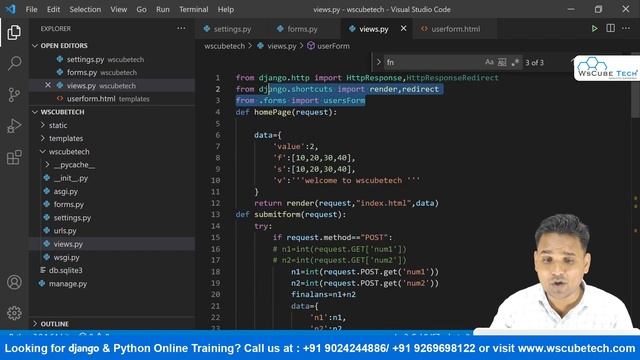Toggle Use Regular Expression in find widget
640x360 pixels.
click(515, 62)
